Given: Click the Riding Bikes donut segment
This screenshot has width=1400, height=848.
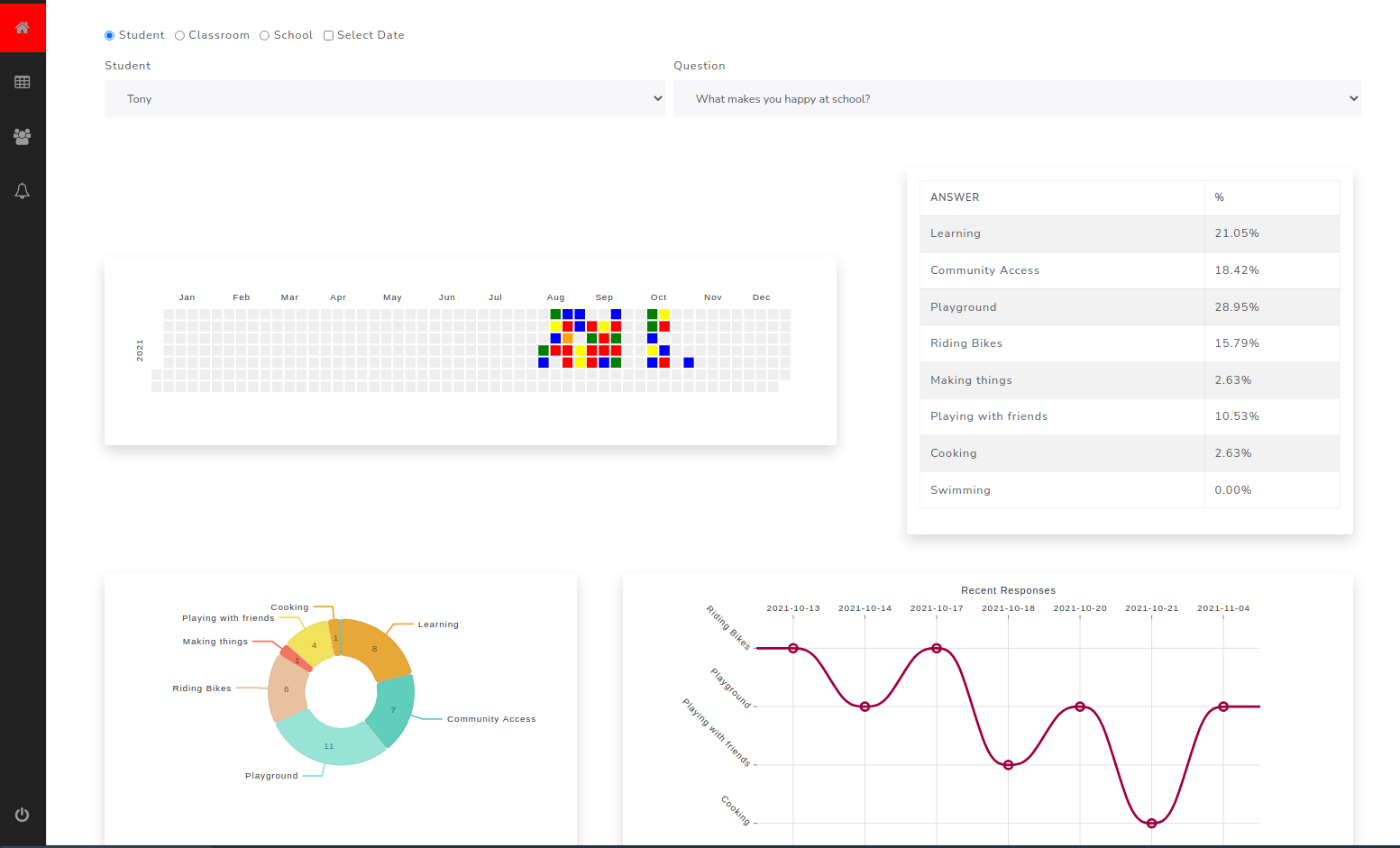Looking at the screenshot, I should [287, 688].
